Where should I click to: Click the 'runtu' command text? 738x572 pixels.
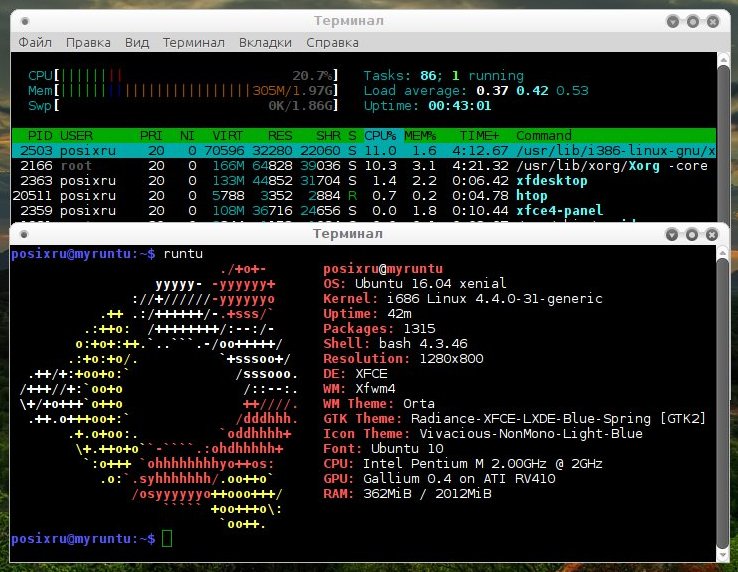pos(183,254)
